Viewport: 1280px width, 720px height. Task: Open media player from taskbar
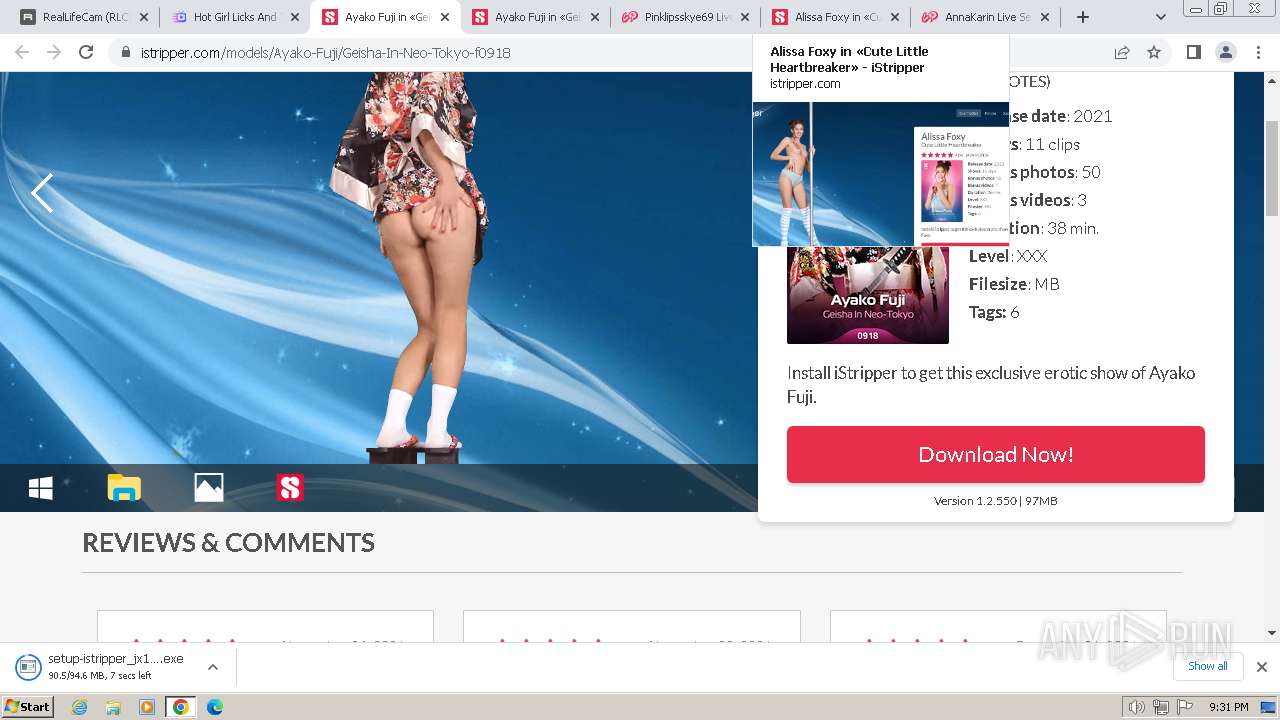(x=147, y=707)
